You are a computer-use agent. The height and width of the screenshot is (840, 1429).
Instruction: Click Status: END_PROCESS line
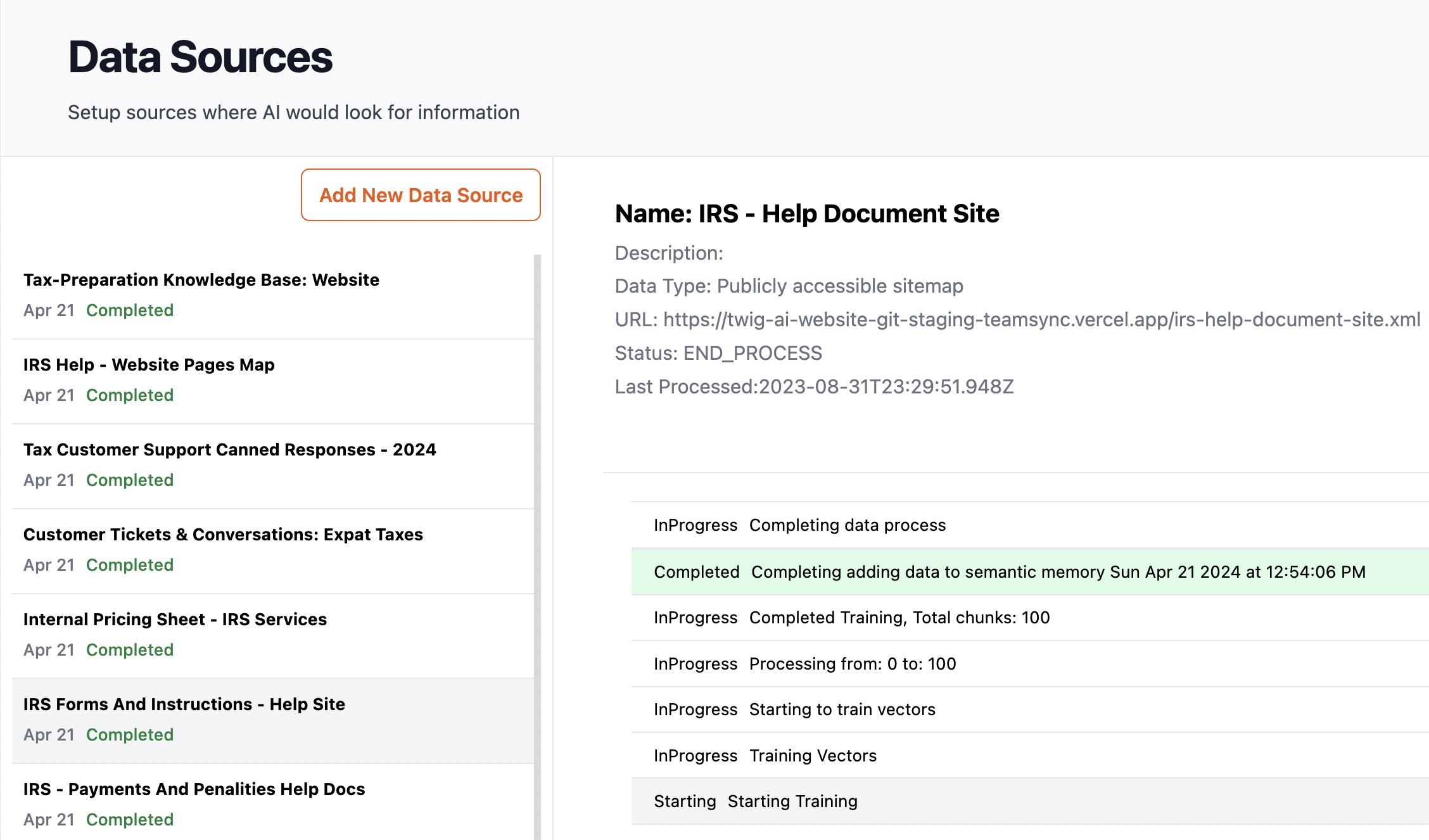click(718, 353)
